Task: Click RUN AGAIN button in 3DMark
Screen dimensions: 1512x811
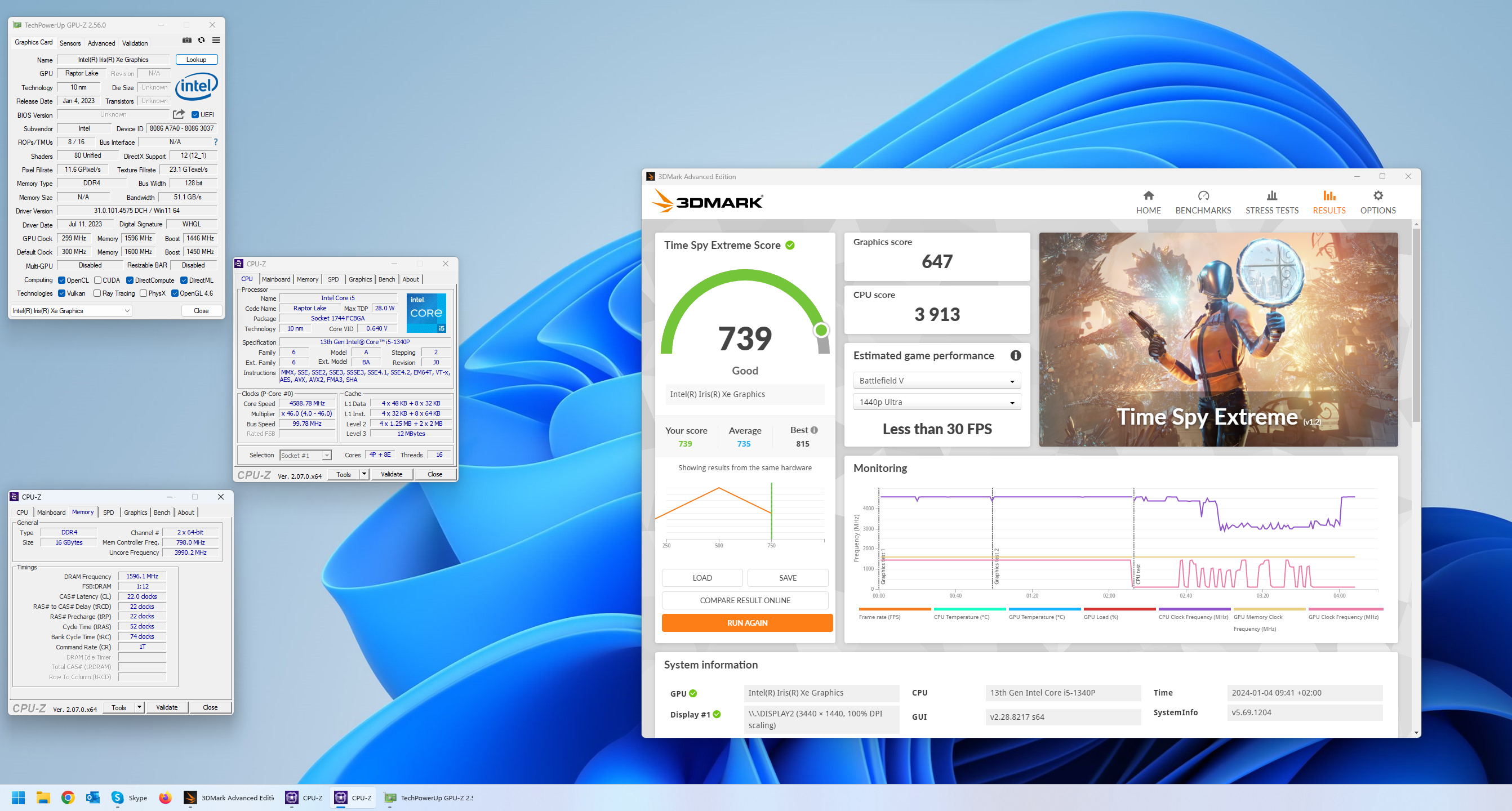Action: 747,623
